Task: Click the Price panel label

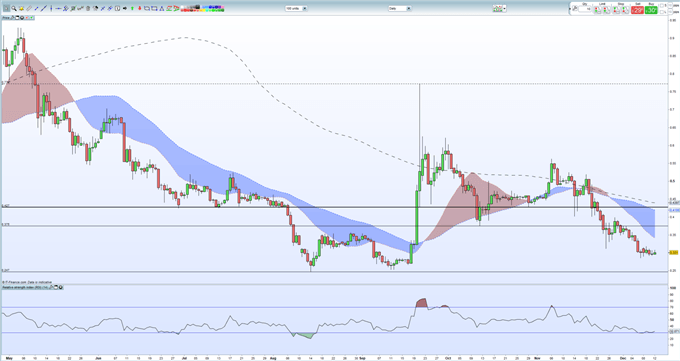Action: (6, 18)
